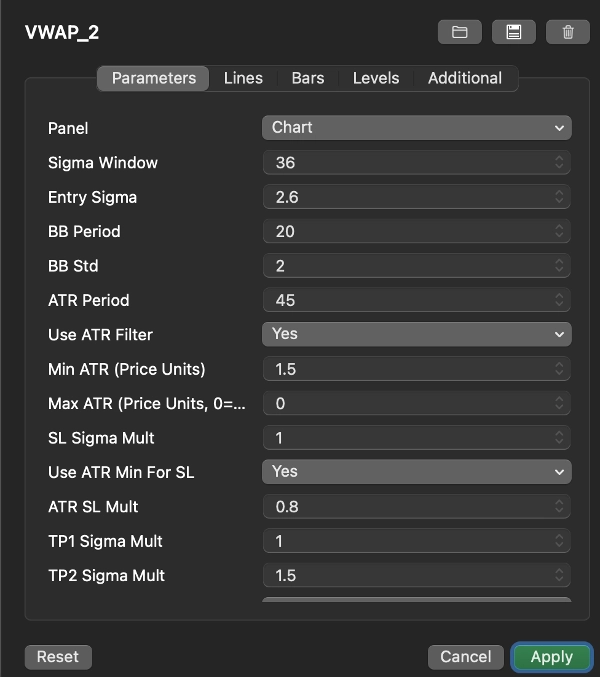Image resolution: width=600 pixels, height=677 pixels.
Task: Adjust the ATR Period stepper arrows
Action: pyautogui.click(x=559, y=300)
